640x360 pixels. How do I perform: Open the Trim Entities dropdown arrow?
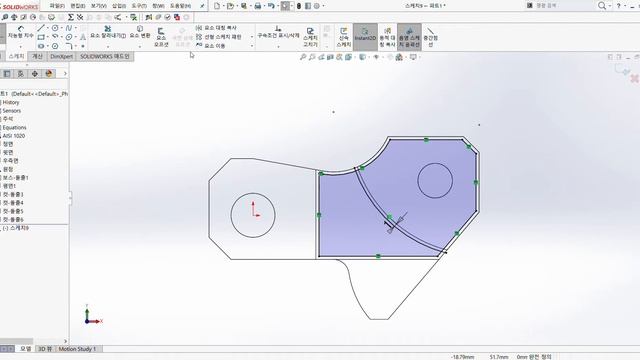(108, 47)
